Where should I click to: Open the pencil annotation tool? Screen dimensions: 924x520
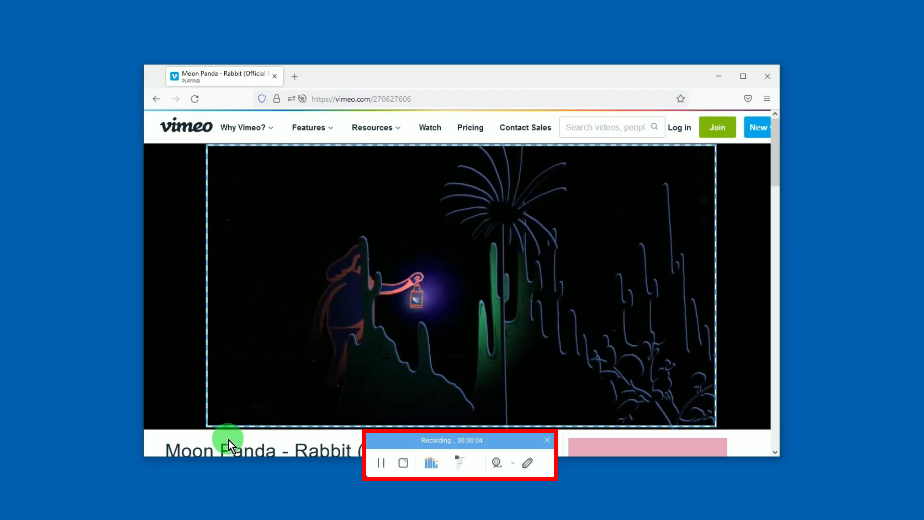click(527, 463)
